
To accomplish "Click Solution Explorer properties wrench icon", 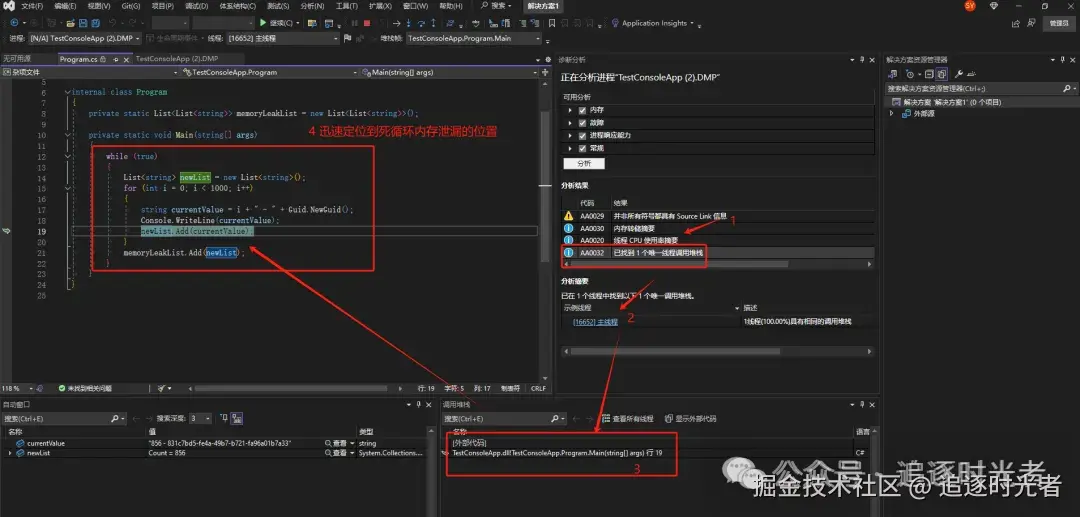I will tap(958, 74).
